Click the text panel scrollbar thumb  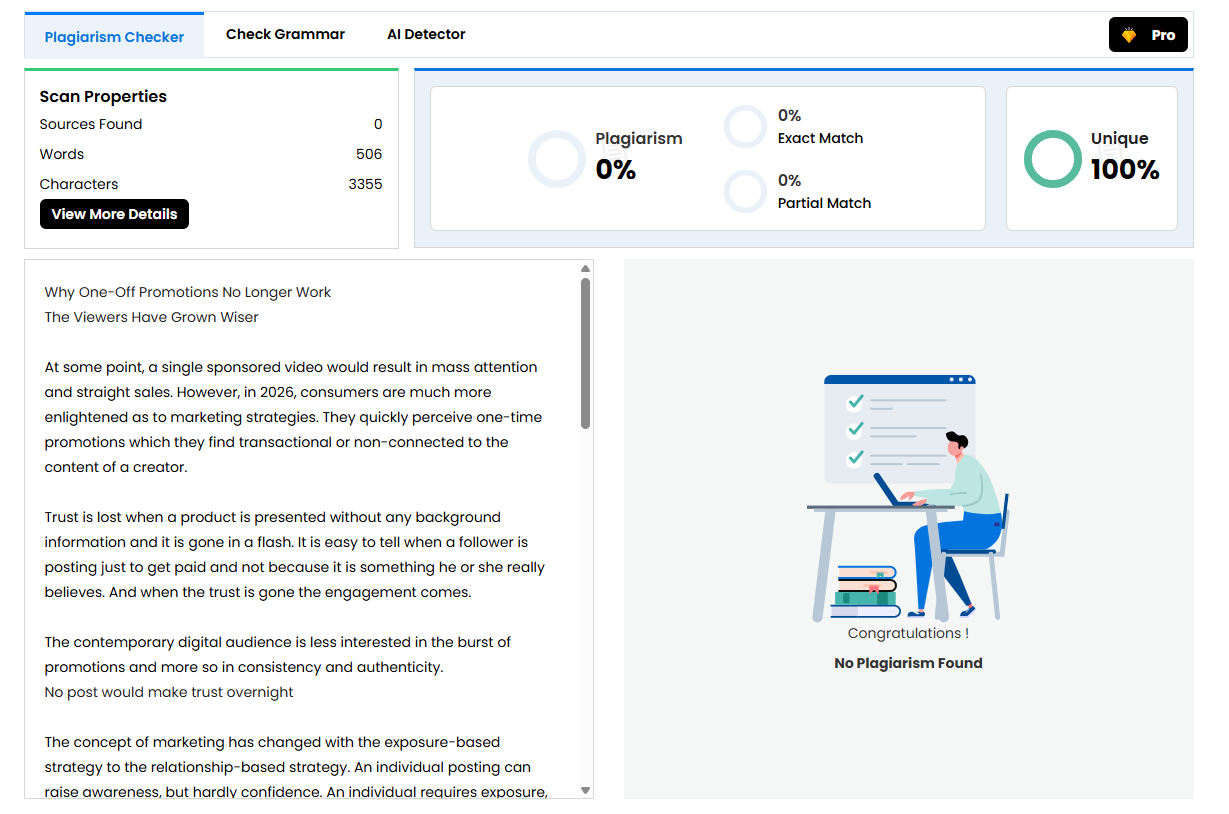point(585,353)
